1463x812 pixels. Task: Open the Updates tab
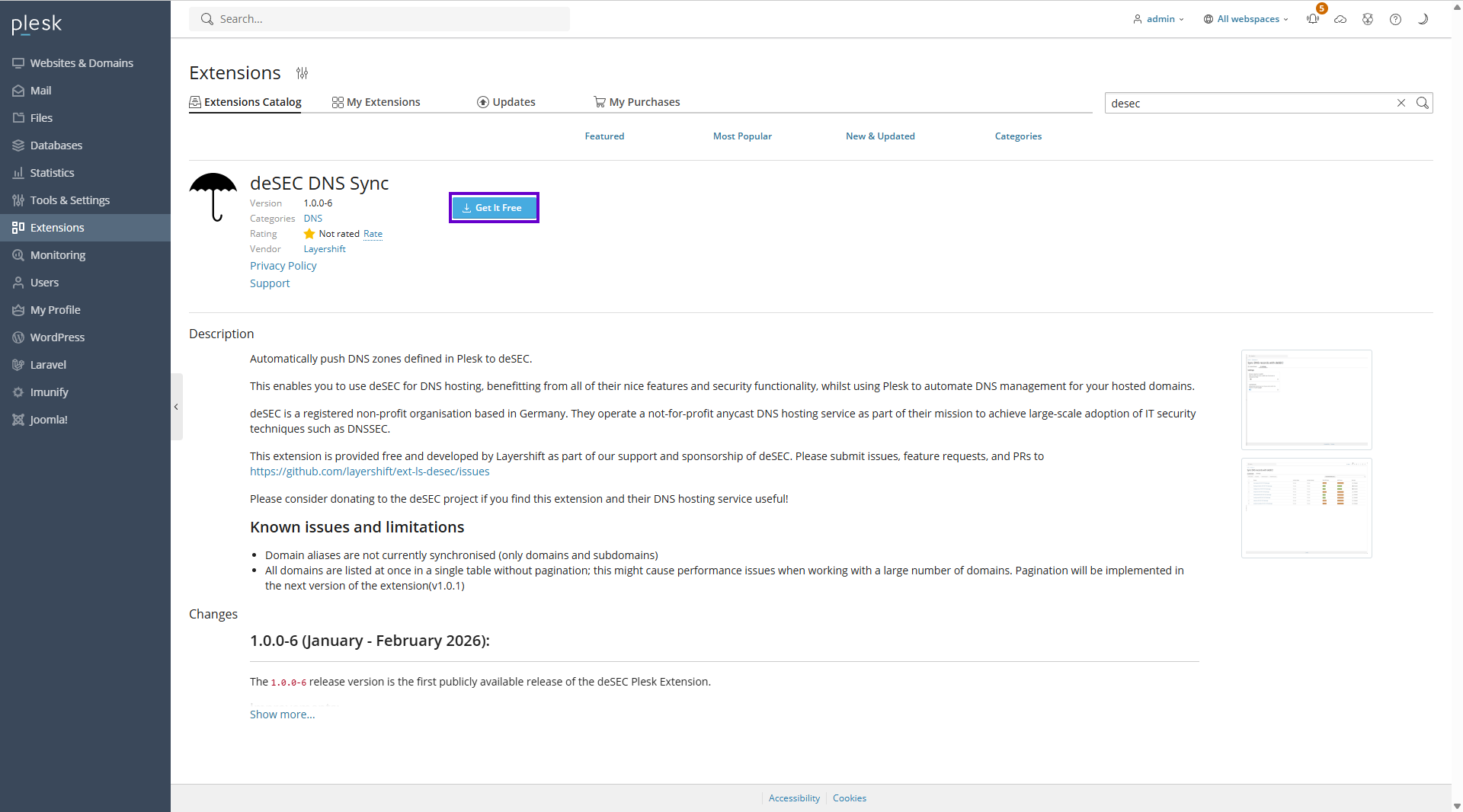pos(506,102)
